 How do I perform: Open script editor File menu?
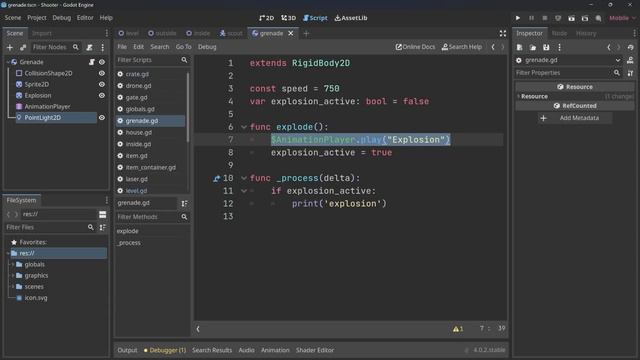coord(122,47)
